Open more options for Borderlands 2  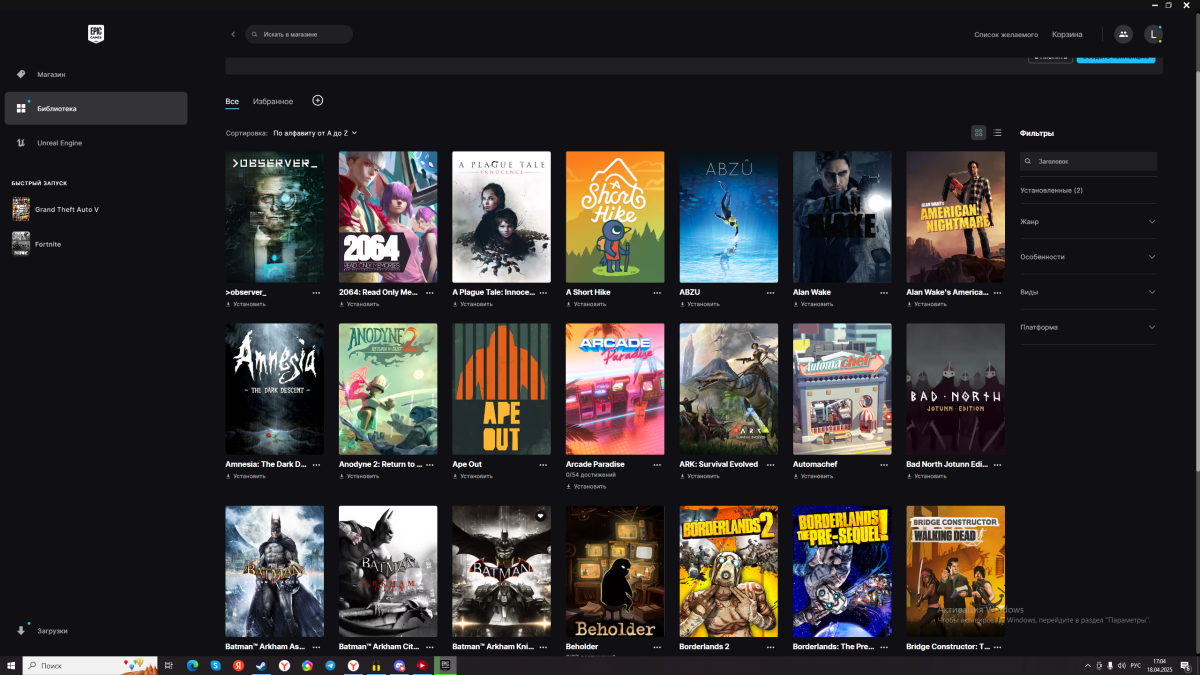click(x=771, y=647)
